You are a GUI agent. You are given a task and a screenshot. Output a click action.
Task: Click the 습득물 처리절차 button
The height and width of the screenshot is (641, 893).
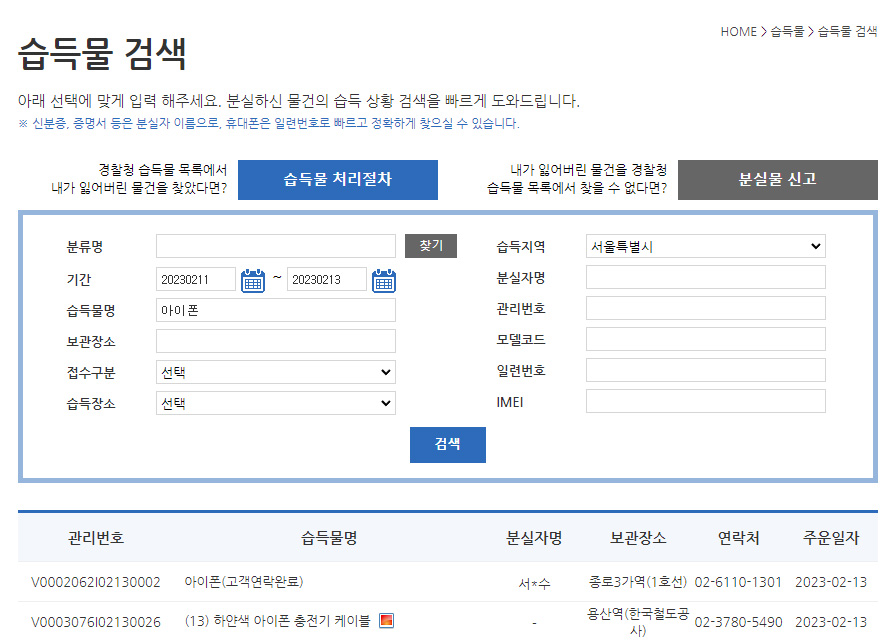point(338,180)
